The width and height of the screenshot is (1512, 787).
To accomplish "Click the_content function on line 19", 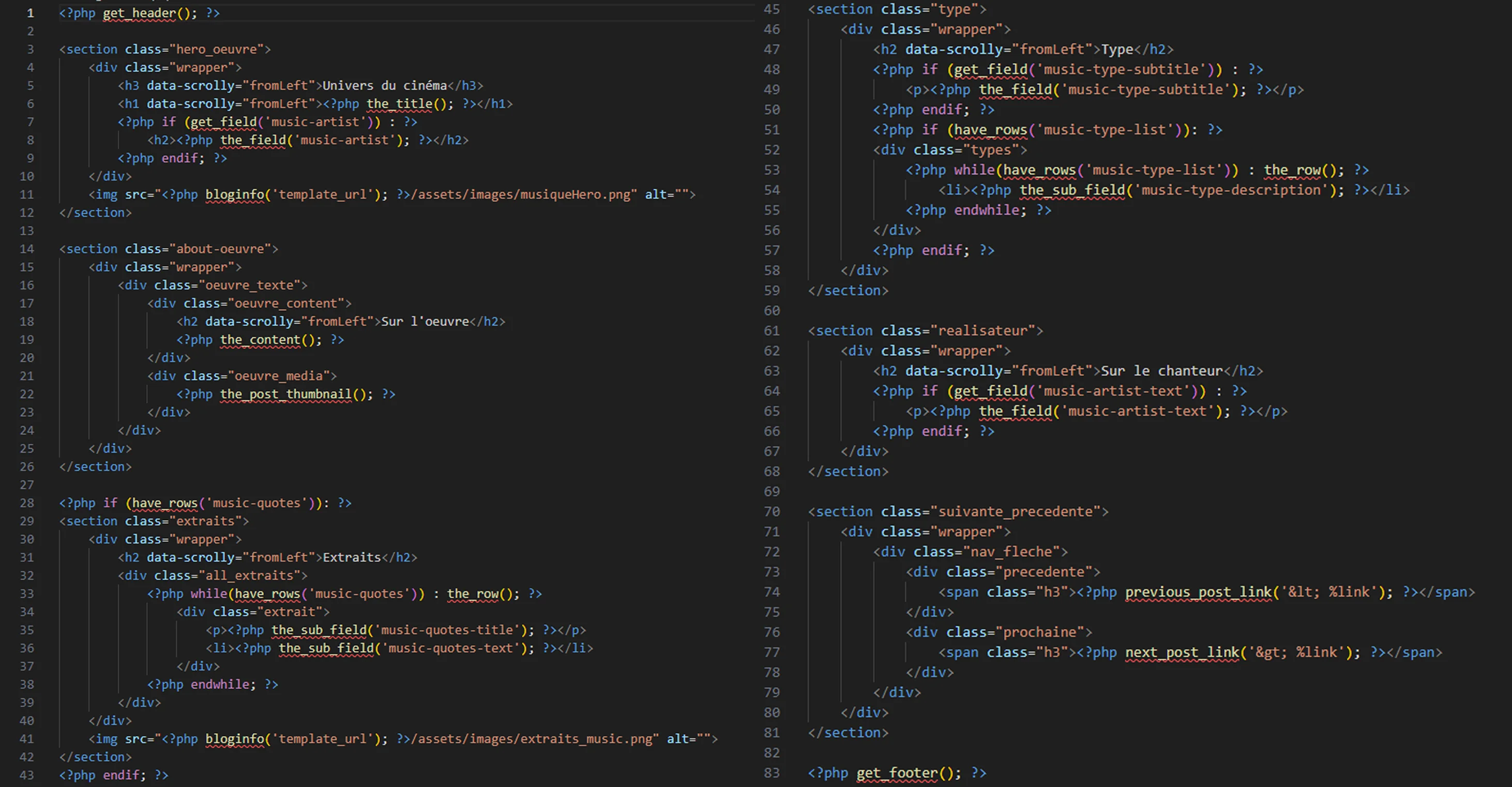I will (x=260, y=340).
